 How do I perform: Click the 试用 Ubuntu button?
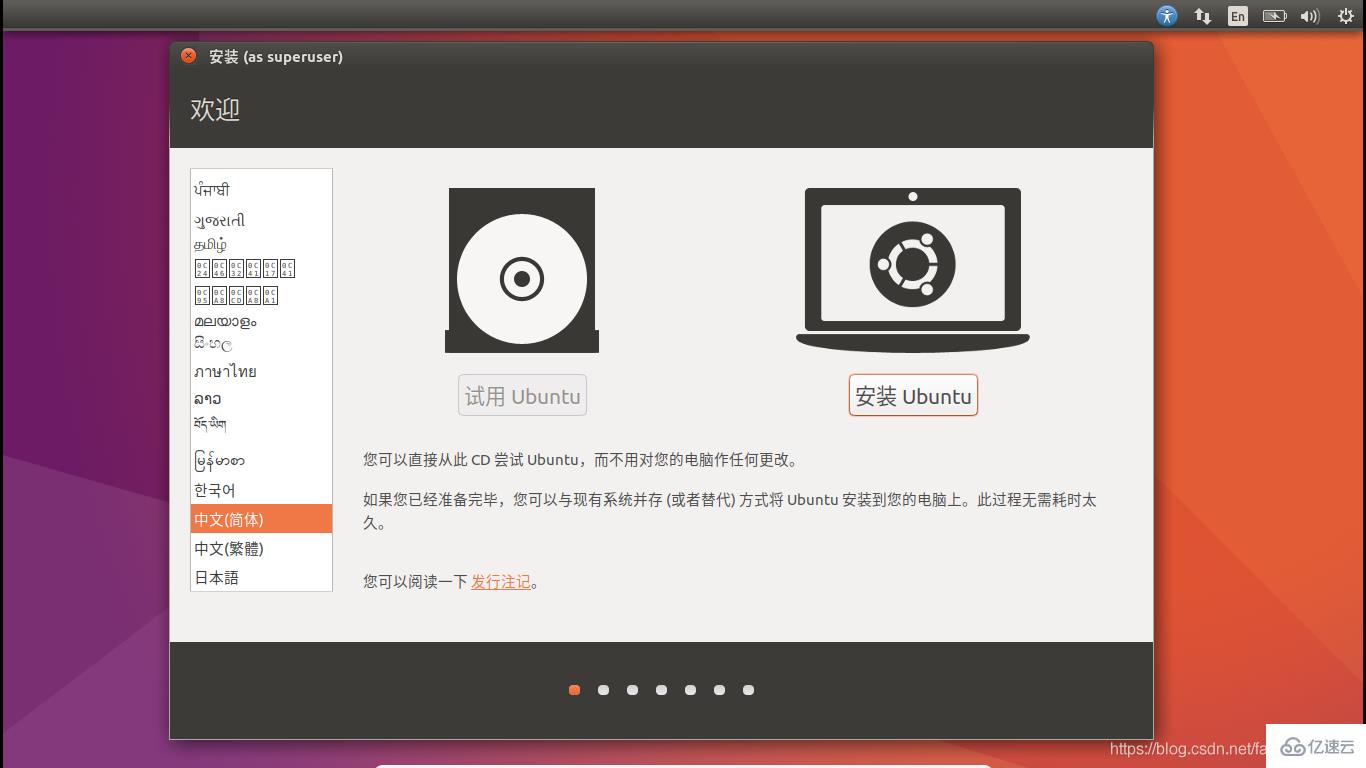522,396
